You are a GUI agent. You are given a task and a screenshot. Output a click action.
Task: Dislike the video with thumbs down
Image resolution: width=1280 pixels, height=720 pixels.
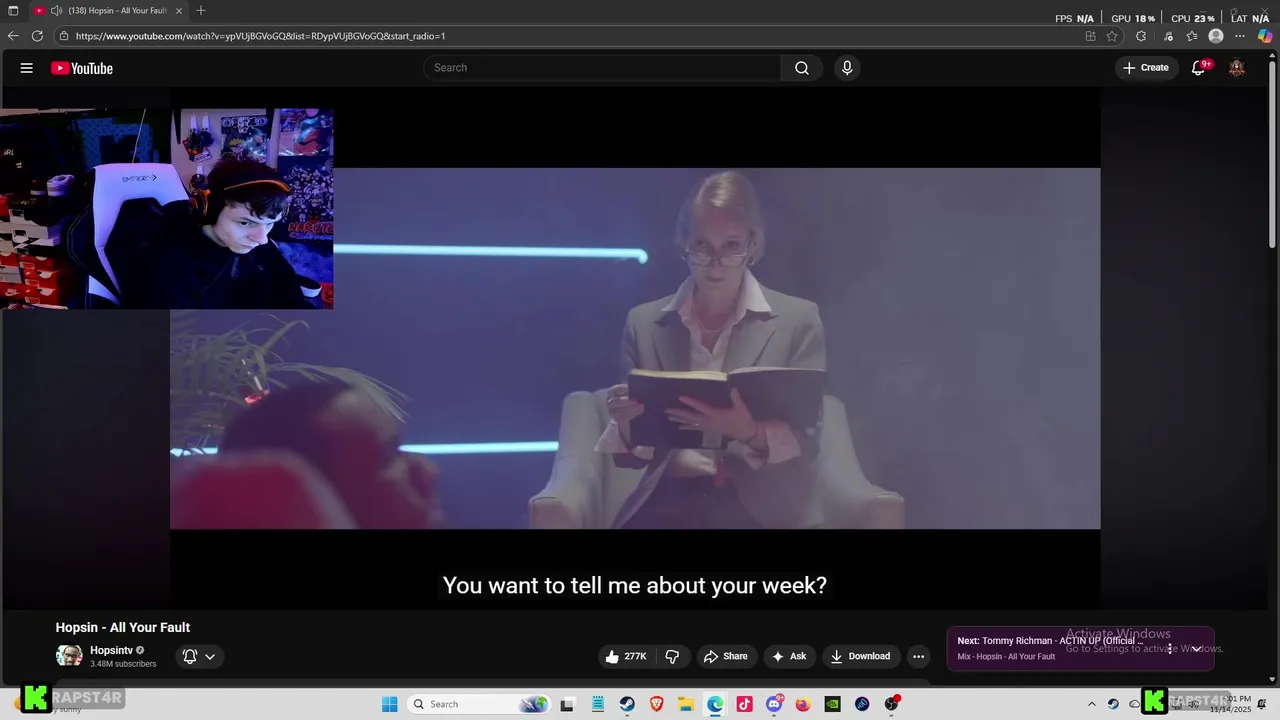click(x=672, y=656)
